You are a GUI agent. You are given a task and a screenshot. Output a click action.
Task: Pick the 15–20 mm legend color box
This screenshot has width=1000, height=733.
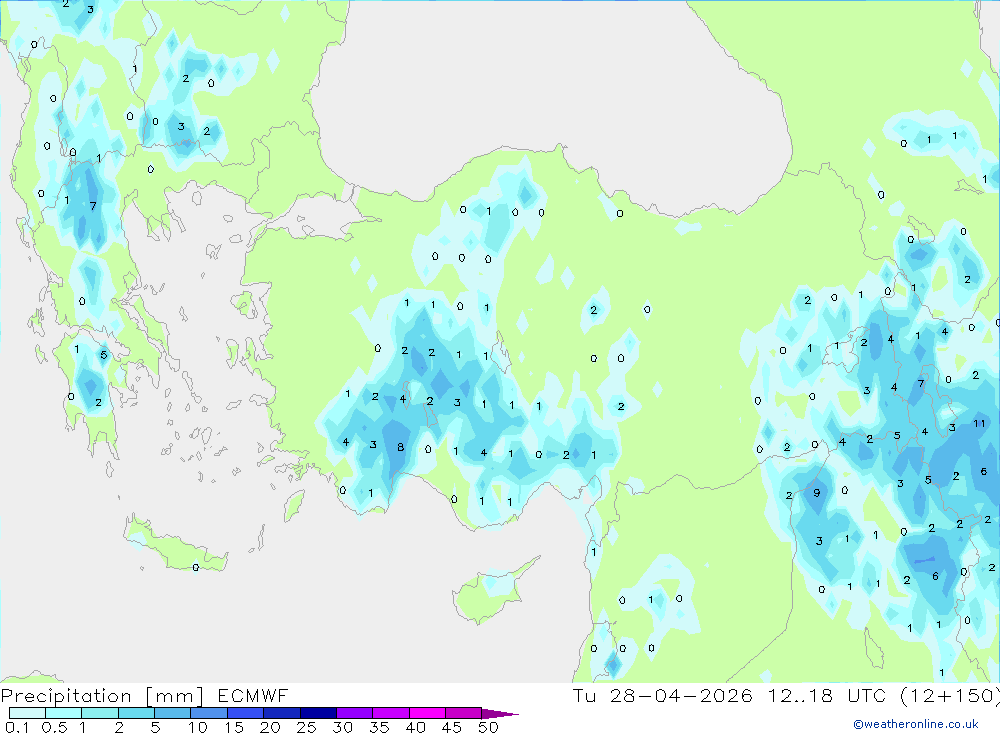click(x=246, y=713)
